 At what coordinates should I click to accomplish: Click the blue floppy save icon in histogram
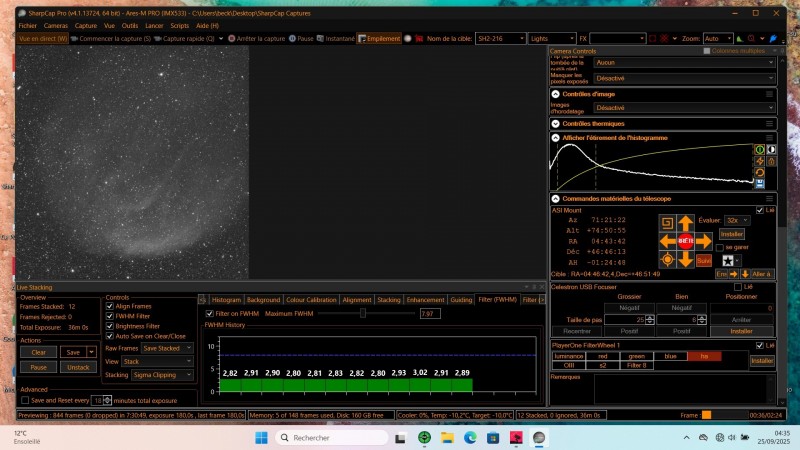pyautogui.click(x=760, y=184)
